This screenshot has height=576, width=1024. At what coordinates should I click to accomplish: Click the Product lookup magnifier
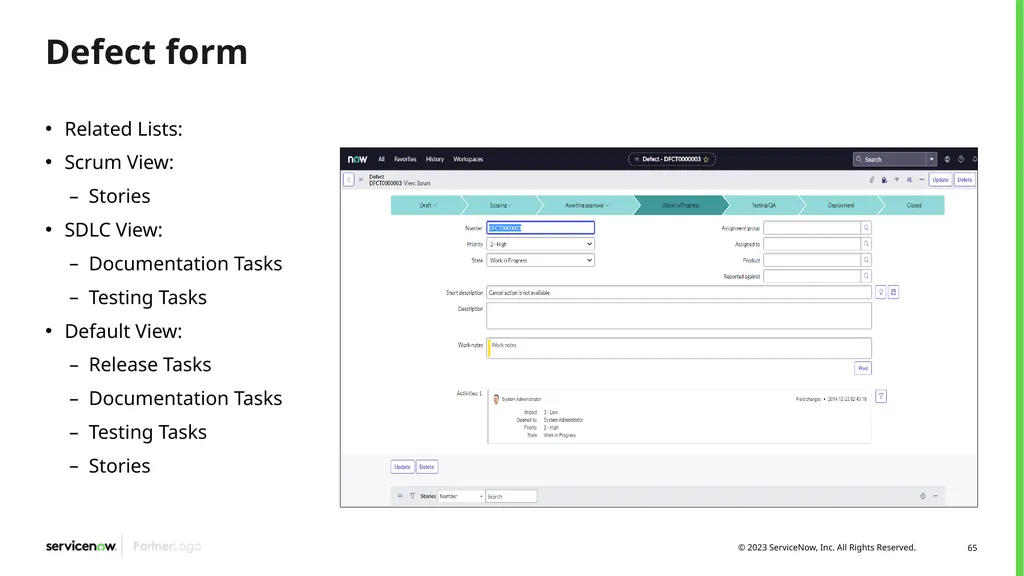(866, 260)
